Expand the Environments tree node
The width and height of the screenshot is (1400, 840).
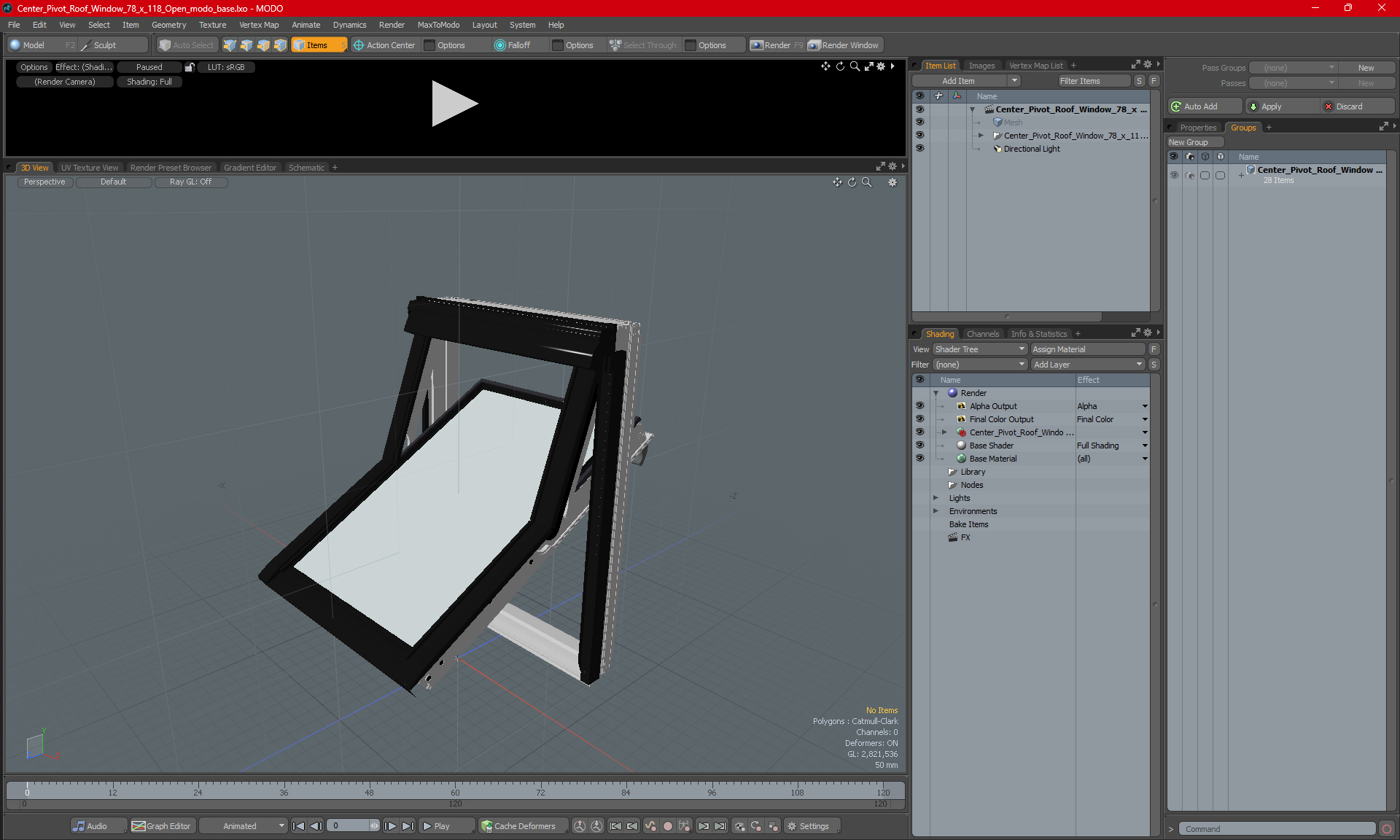pos(936,511)
